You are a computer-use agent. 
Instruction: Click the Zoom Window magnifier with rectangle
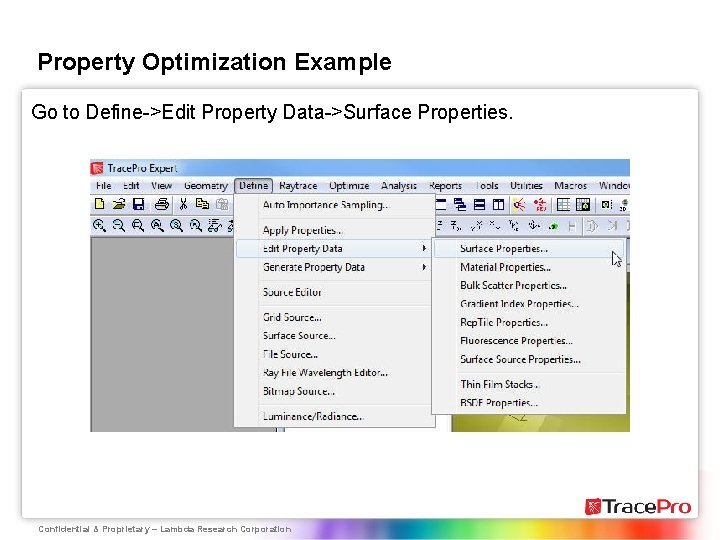[138, 225]
